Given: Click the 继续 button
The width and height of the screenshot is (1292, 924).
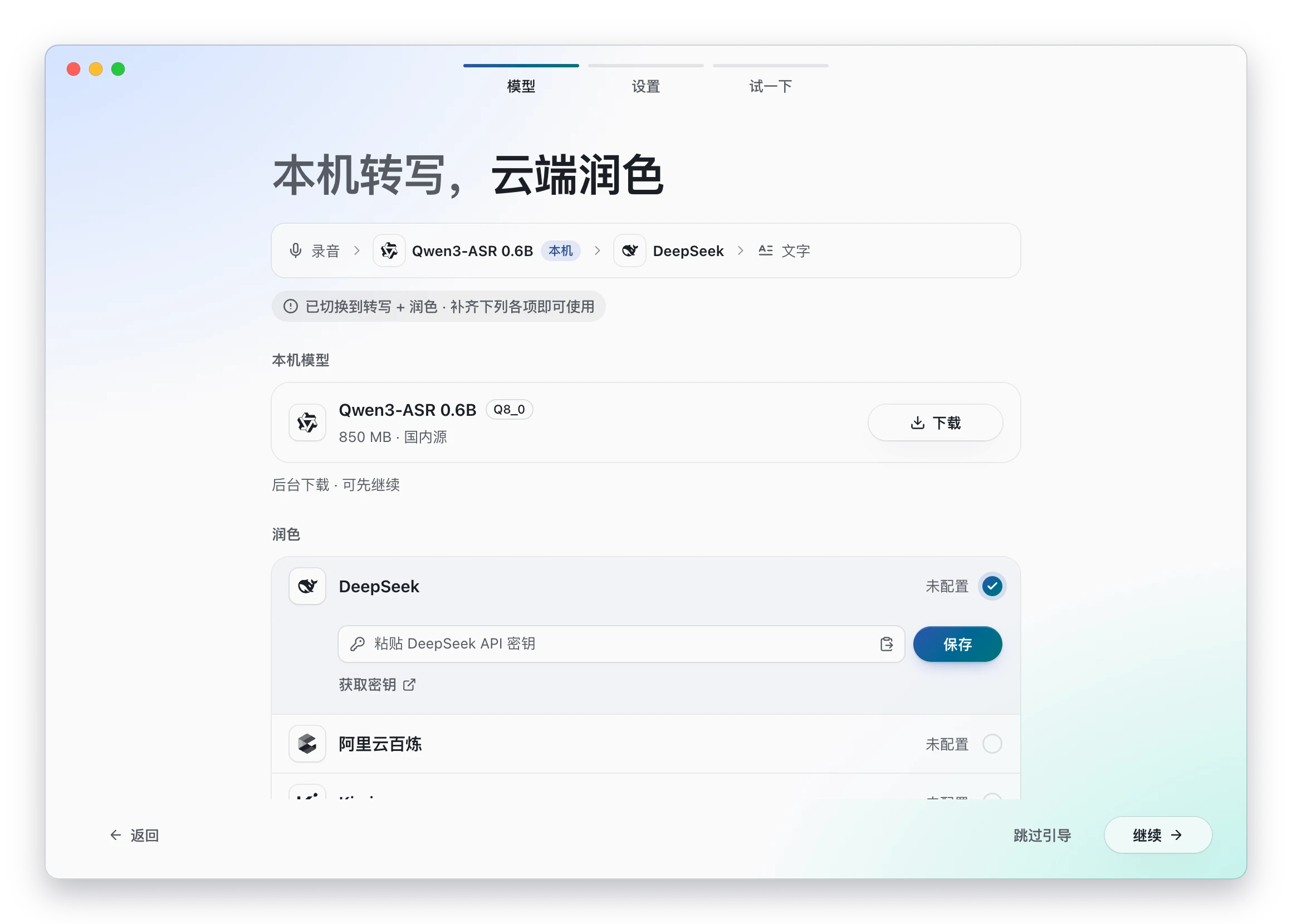Looking at the screenshot, I should coord(1158,835).
